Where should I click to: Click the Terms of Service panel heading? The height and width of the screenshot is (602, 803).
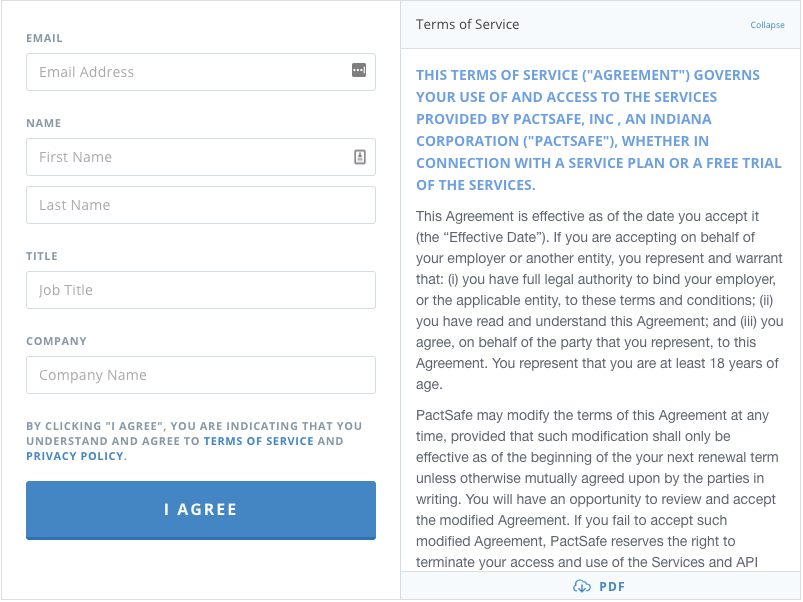point(467,25)
